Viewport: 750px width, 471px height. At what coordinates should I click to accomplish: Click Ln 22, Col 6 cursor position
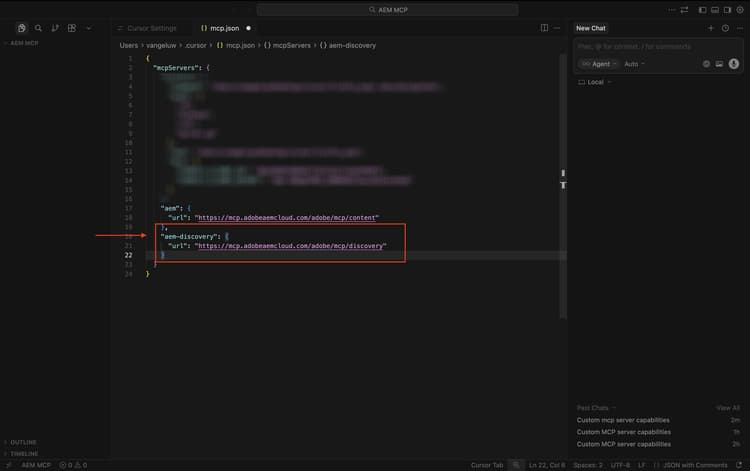pyautogui.click(x=547, y=465)
